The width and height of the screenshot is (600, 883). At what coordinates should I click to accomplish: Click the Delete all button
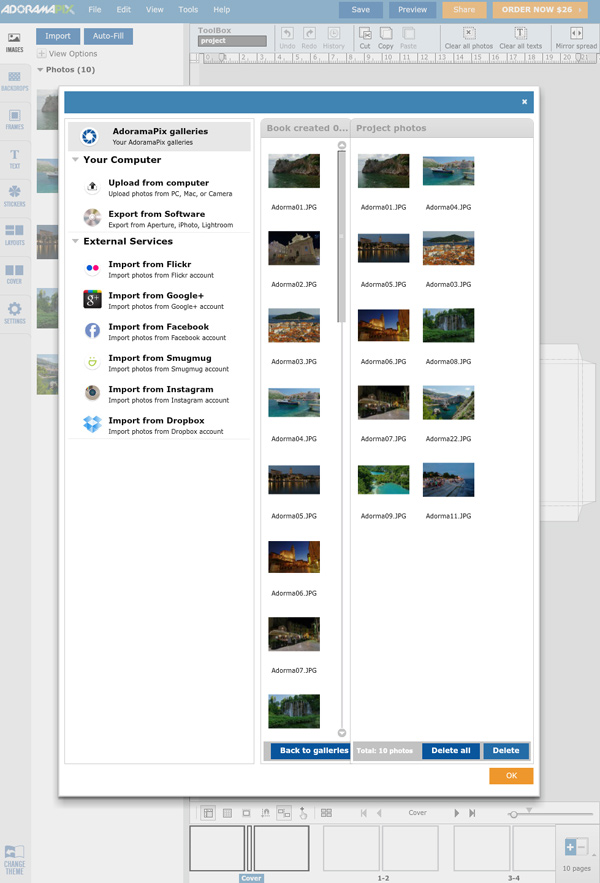tap(451, 750)
